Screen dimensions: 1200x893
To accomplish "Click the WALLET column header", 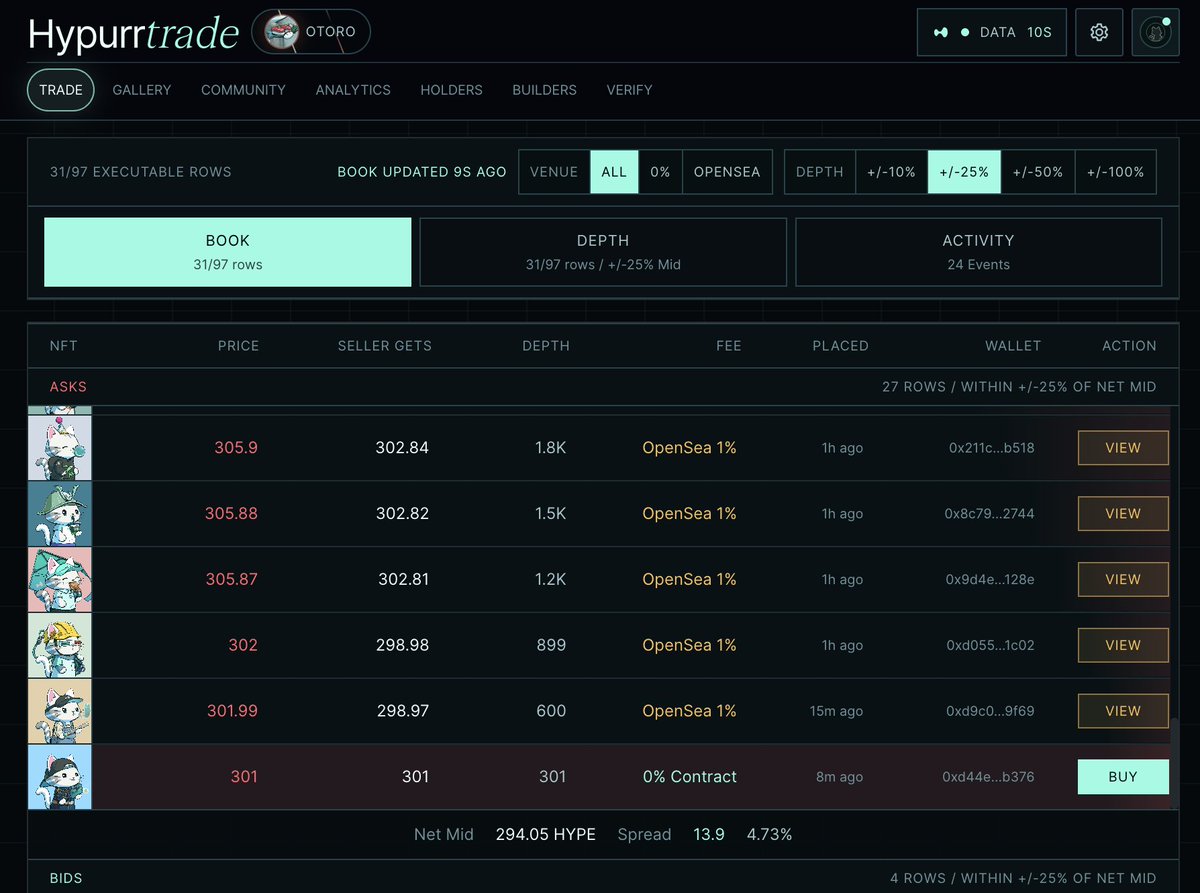I will coord(1013,346).
